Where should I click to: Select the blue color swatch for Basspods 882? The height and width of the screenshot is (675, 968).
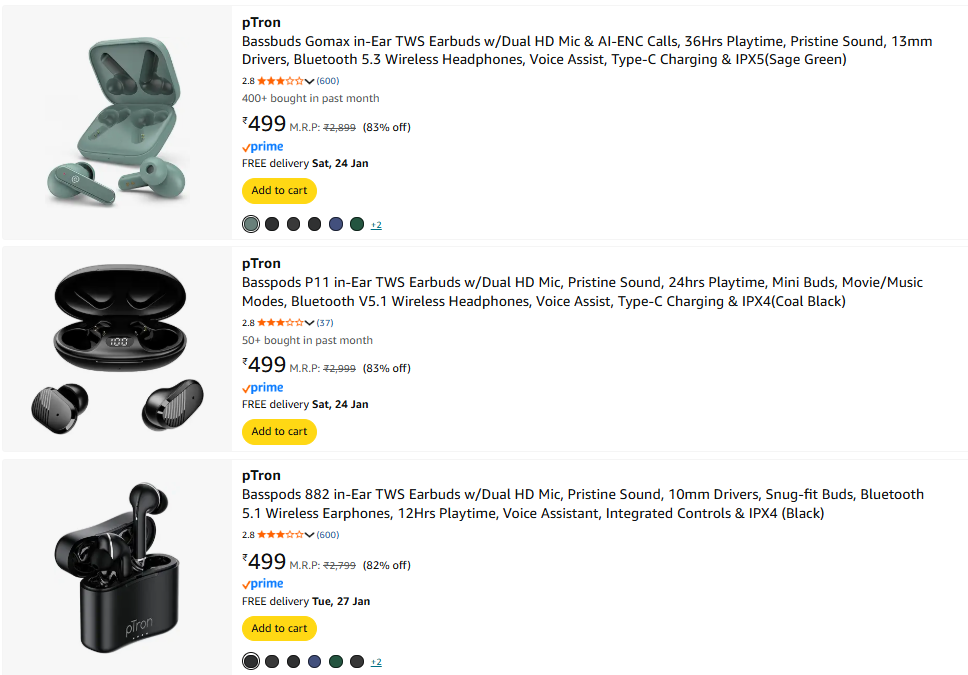(315, 661)
